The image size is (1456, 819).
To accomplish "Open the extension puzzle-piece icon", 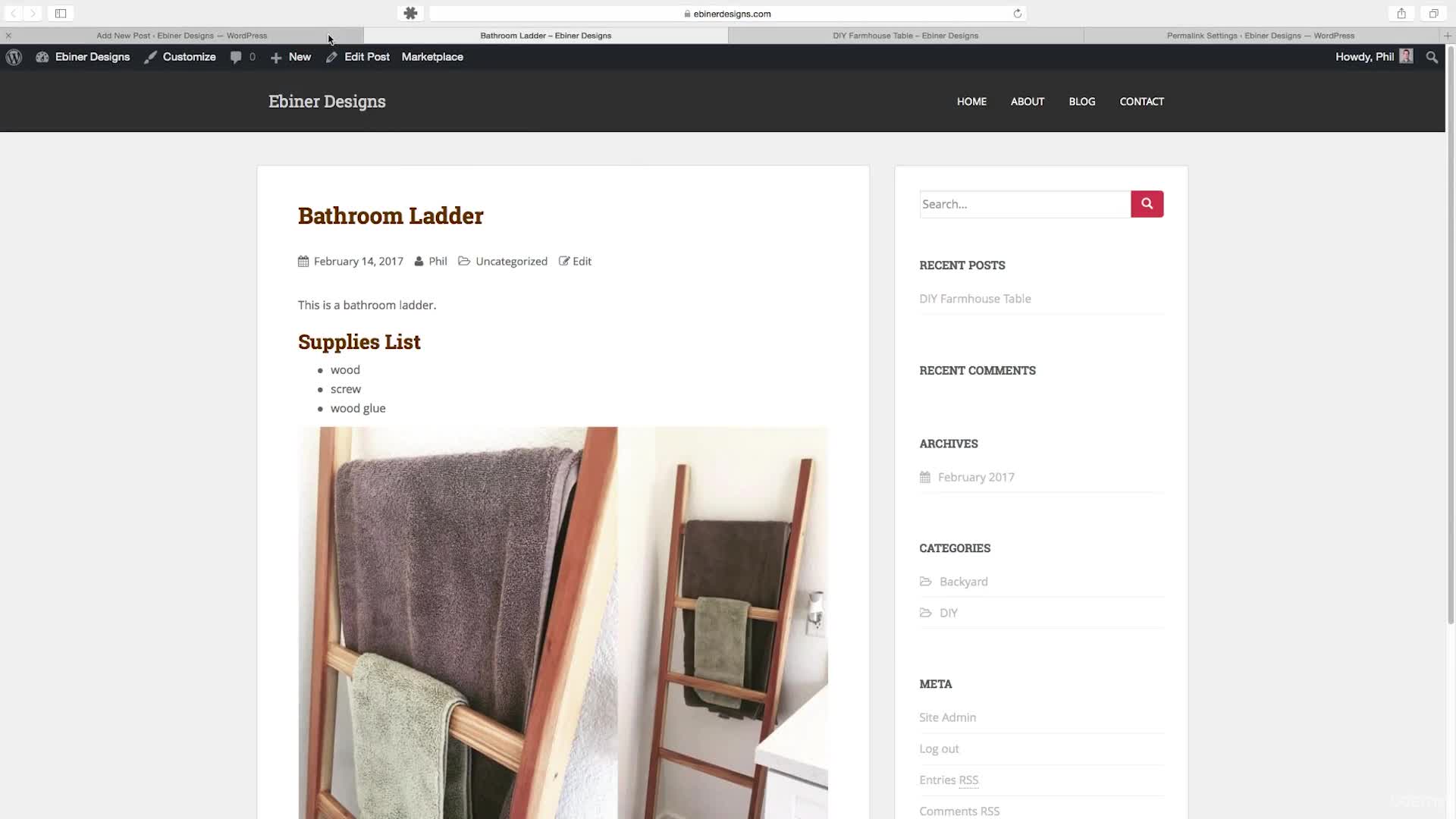I will pos(410,14).
